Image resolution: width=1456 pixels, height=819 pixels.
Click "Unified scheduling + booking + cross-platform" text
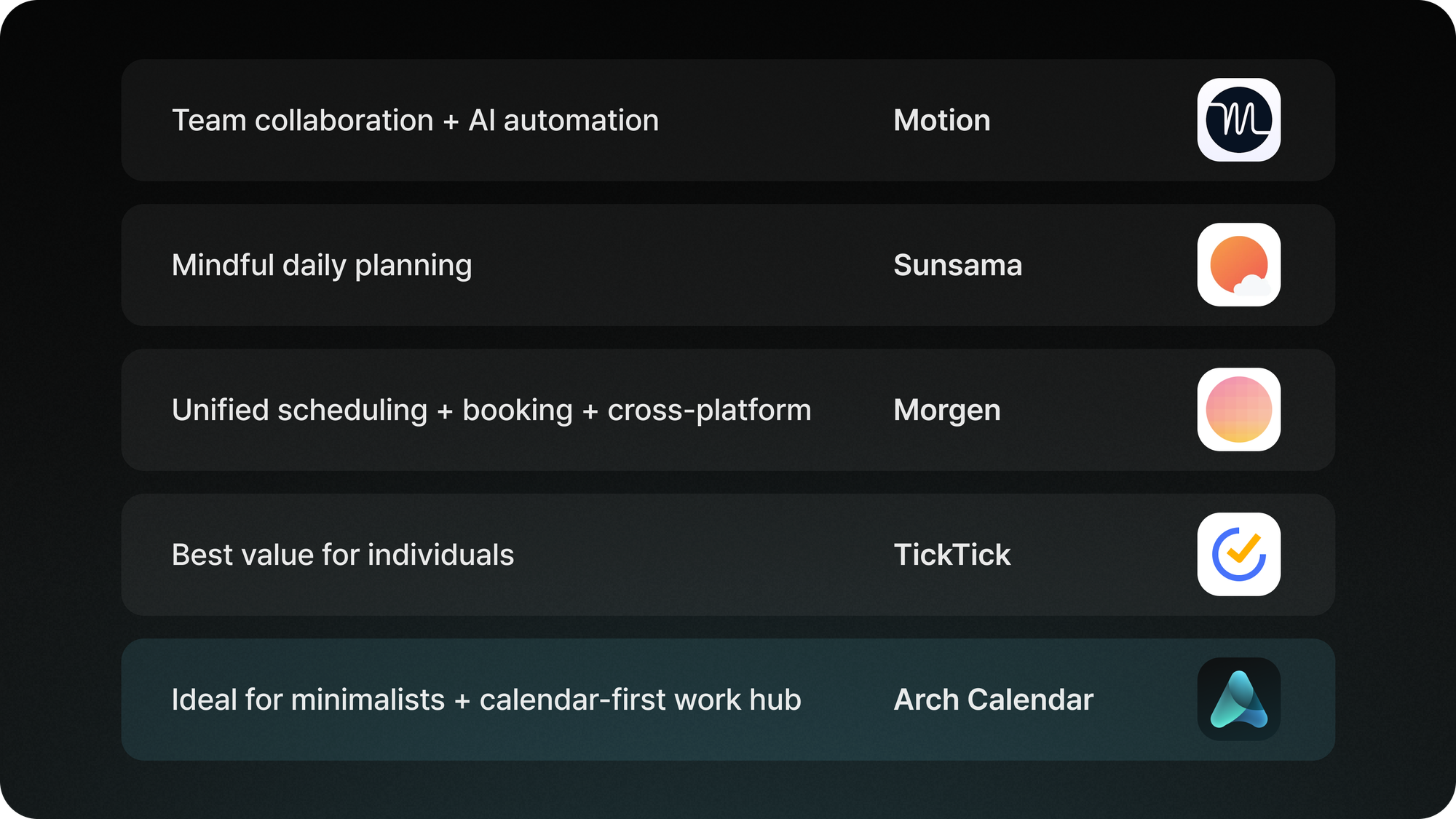coord(491,411)
